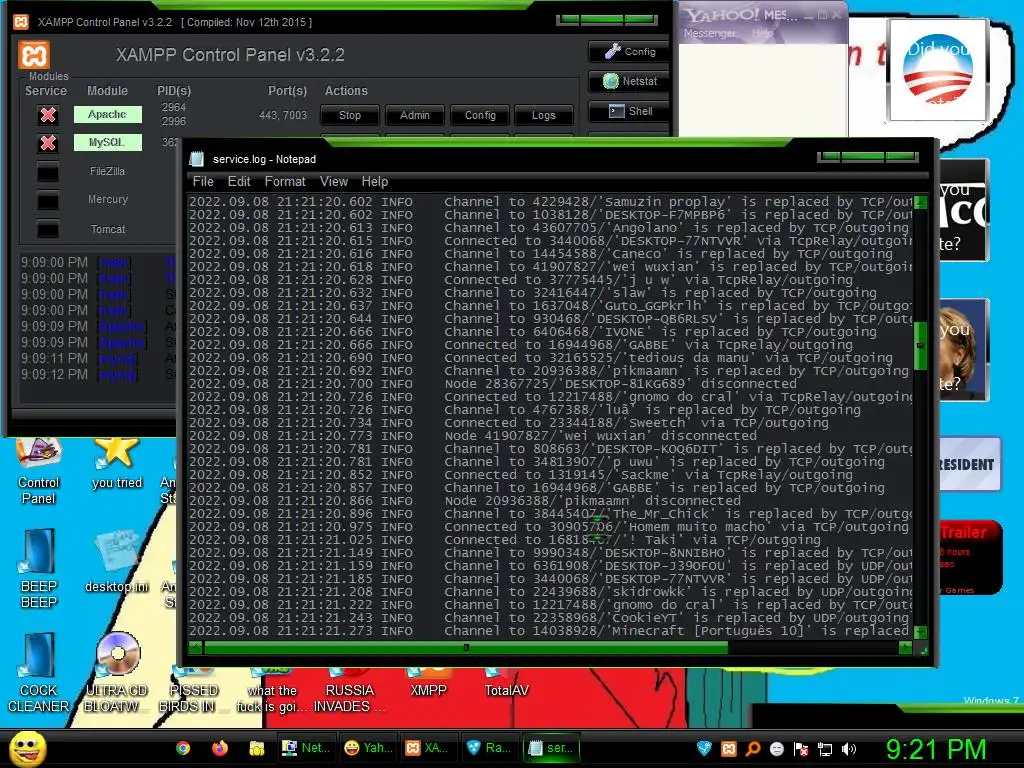The width and height of the screenshot is (1024, 768).
Task: Select the green Apache module label
Action: [107, 114]
